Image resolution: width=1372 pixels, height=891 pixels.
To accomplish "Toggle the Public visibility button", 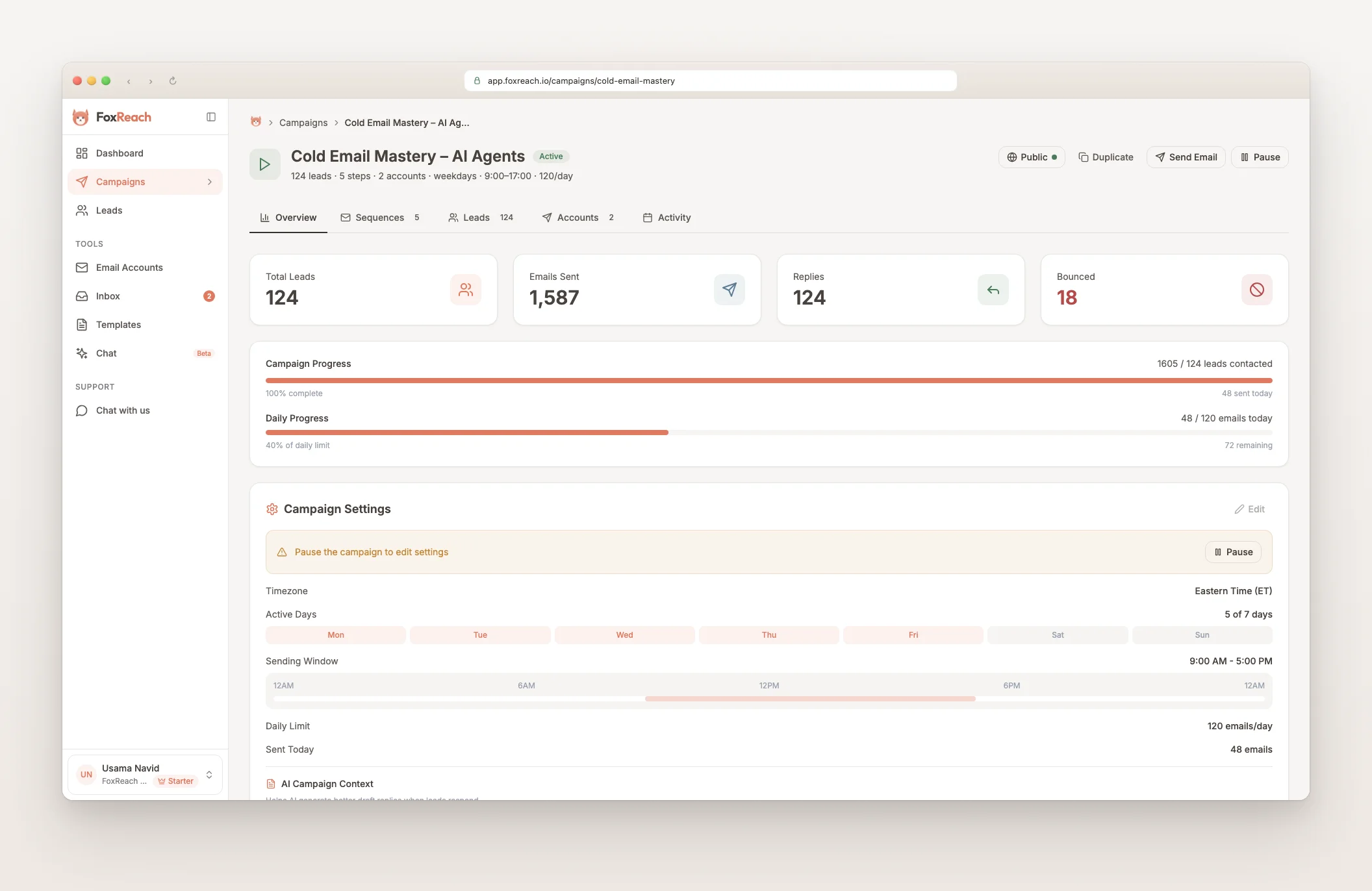I will [x=1032, y=157].
